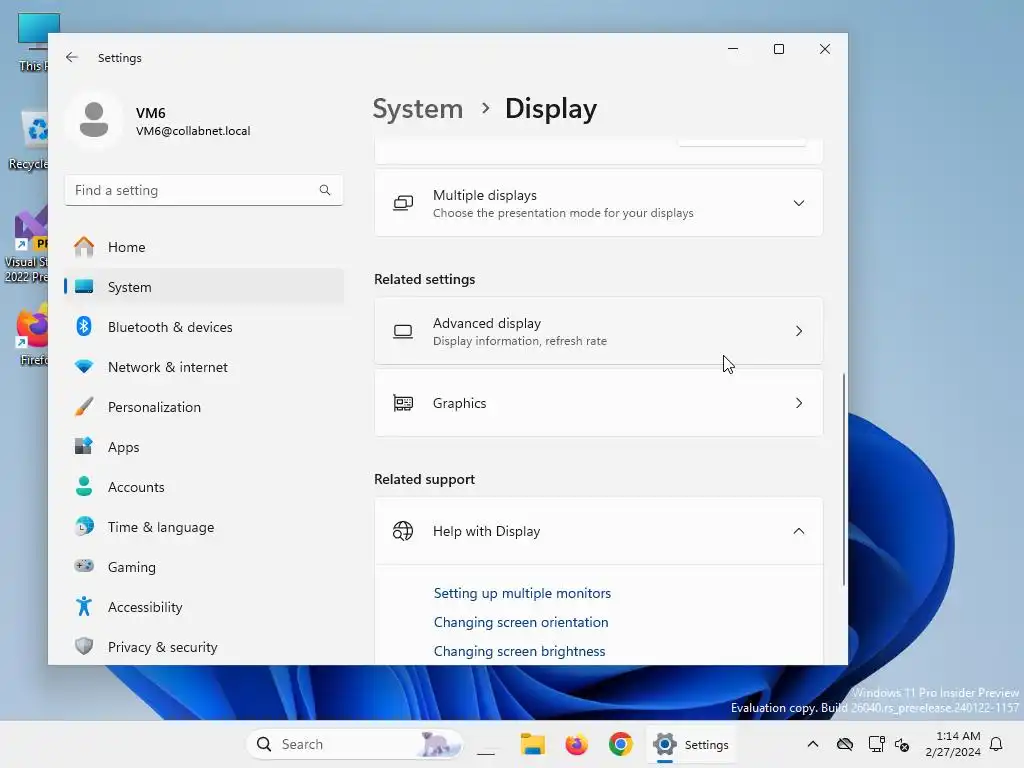Click the Home house icon in the sidebar

(x=84, y=247)
